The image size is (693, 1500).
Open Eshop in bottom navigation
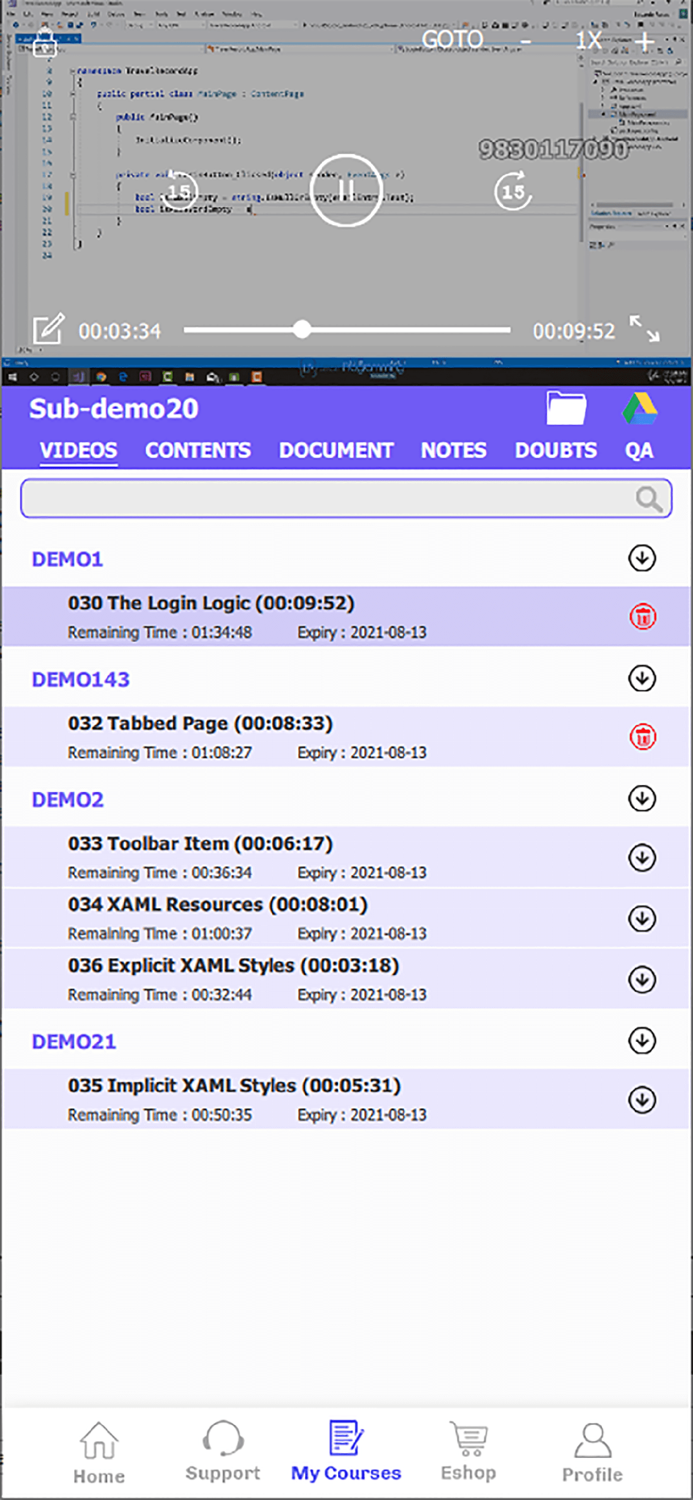click(468, 1452)
